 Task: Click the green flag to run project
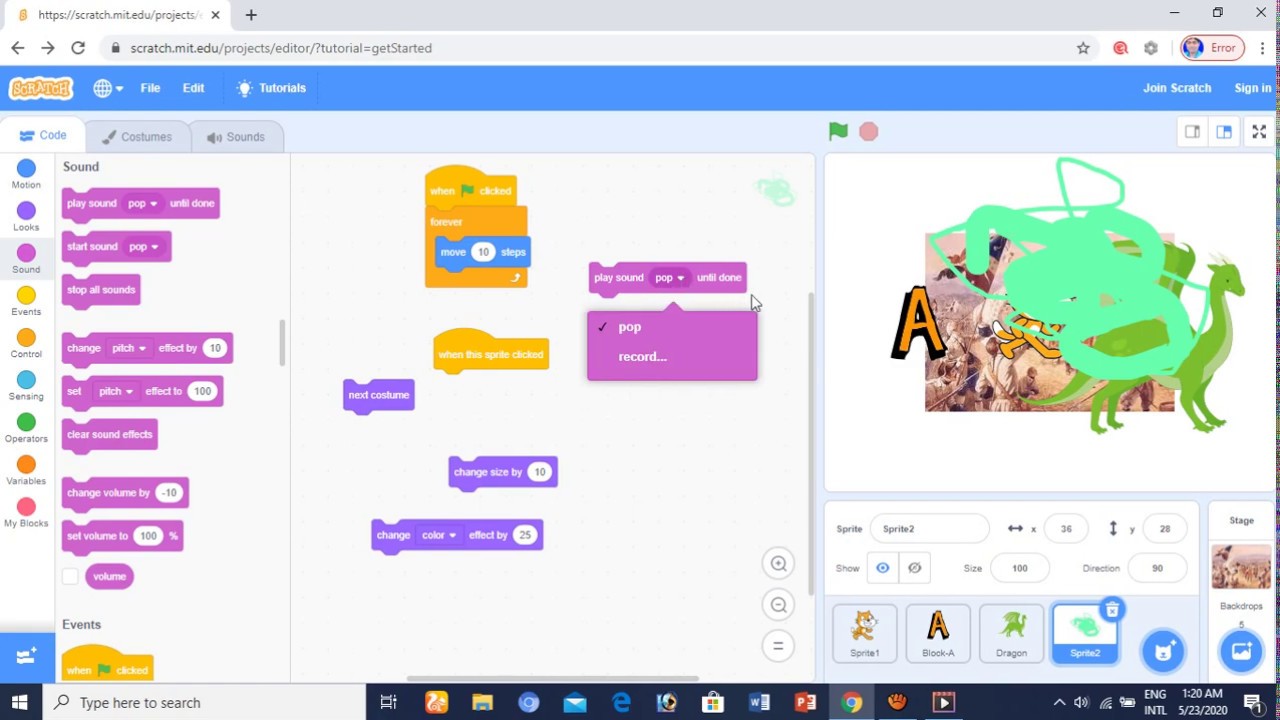pyautogui.click(x=838, y=131)
